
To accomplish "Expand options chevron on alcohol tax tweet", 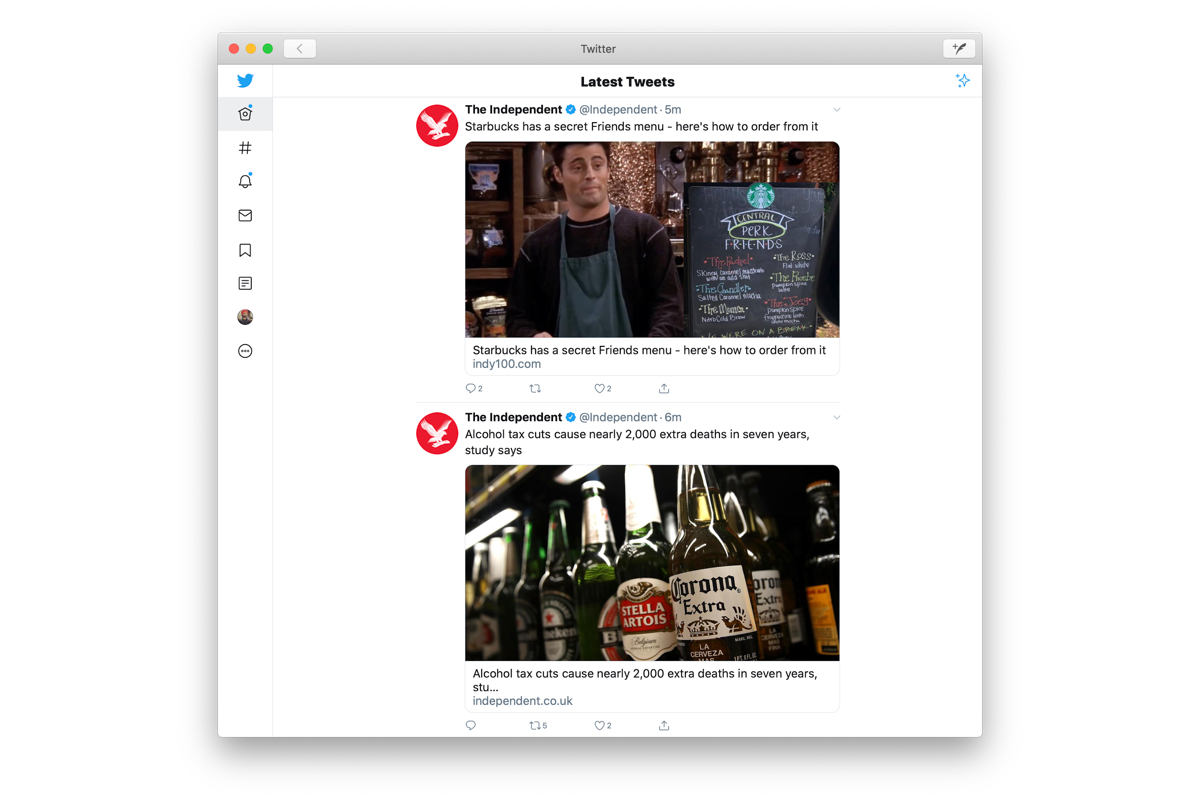I will tap(837, 417).
